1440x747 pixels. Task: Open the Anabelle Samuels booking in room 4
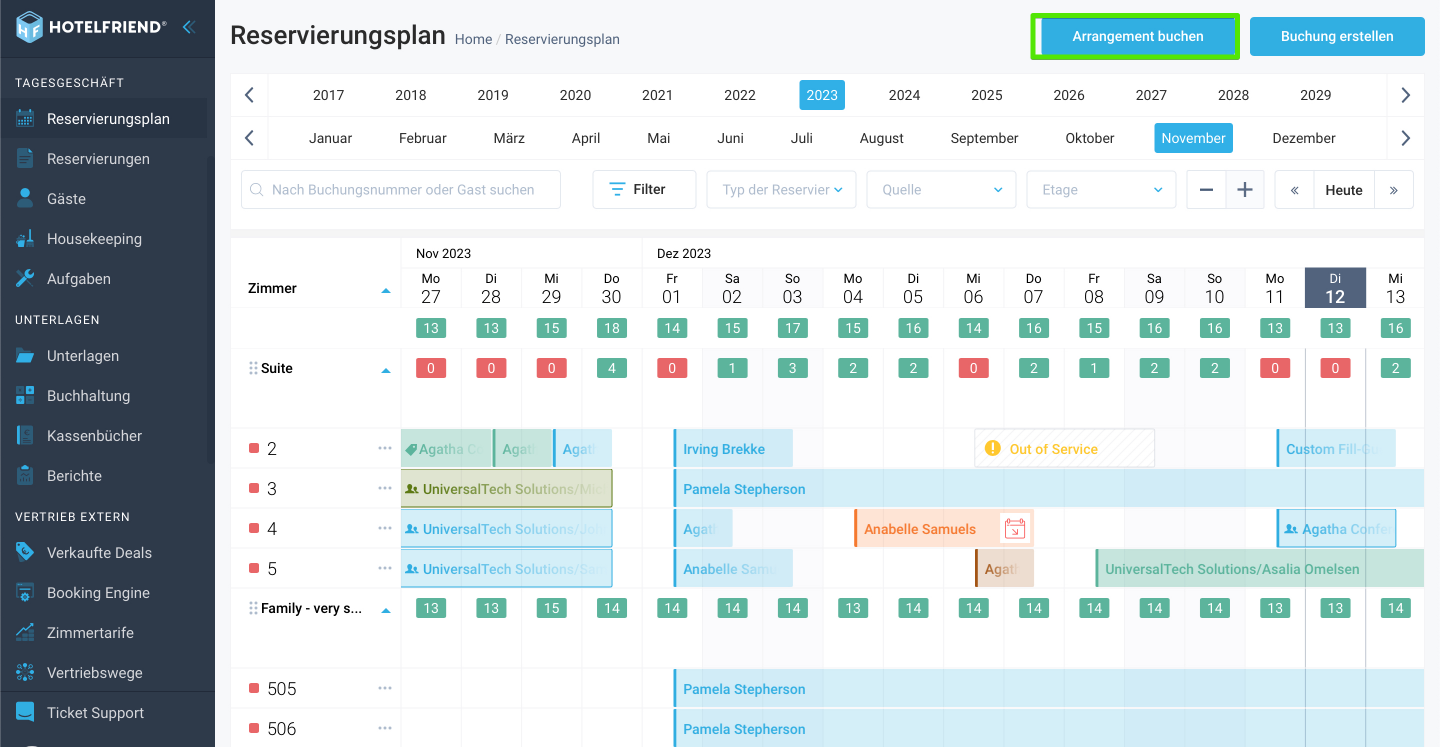point(943,528)
